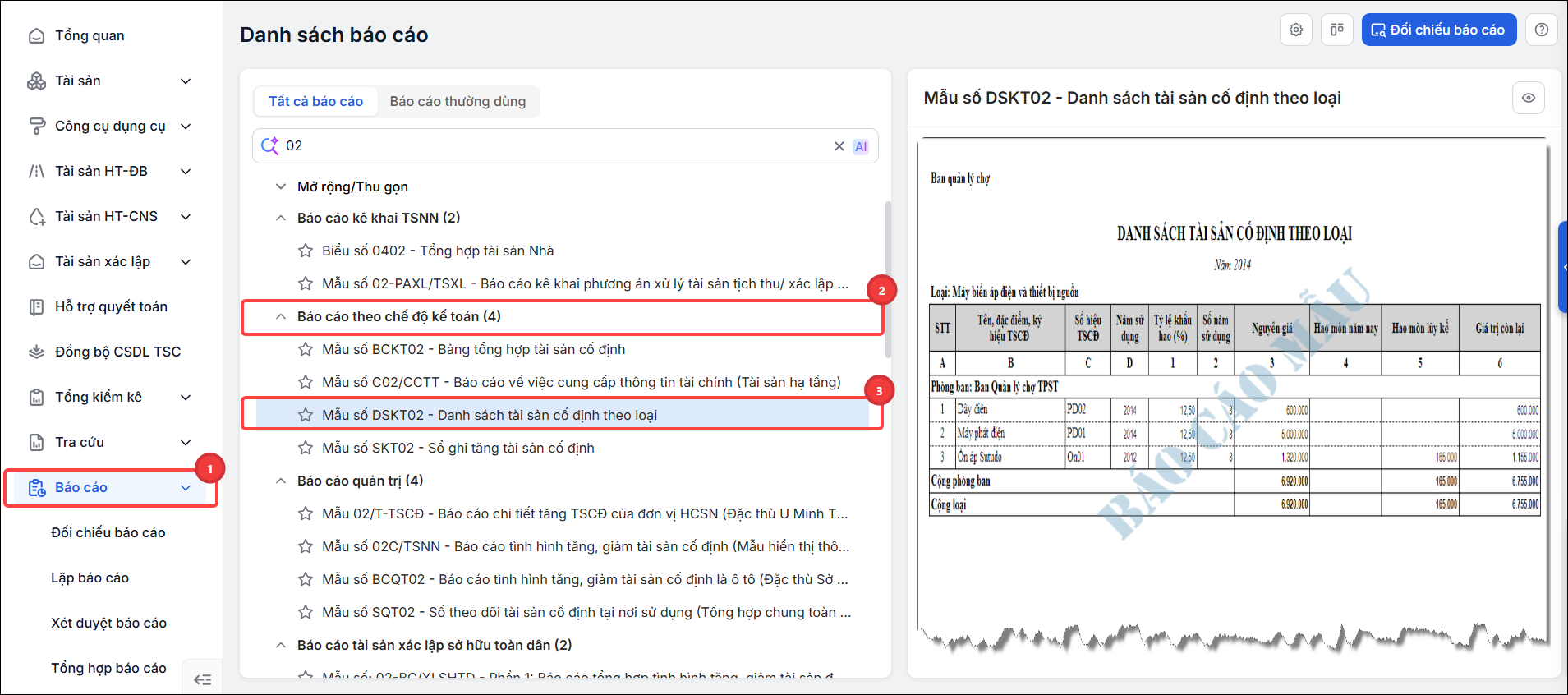Viewport: 1568px width, 695px height.
Task: Star Mẫu số SKT02 report
Action: click(x=306, y=448)
